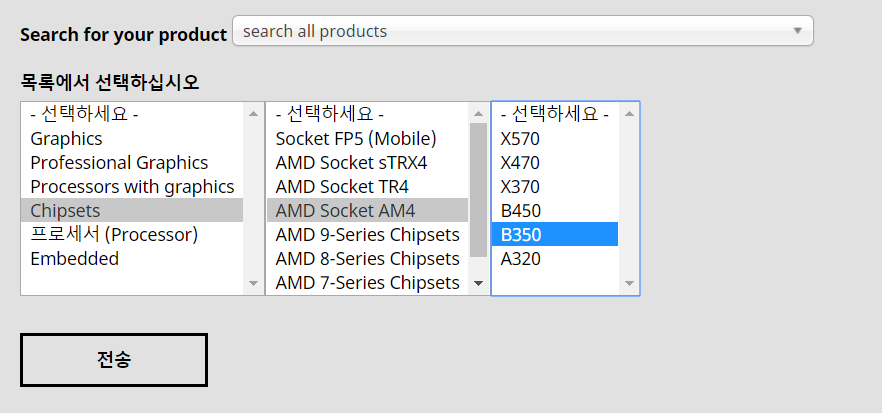This screenshot has height=413, width=882.
Task: Choose AMD 8-Series Chipsets
Action: pyautogui.click(x=367, y=258)
